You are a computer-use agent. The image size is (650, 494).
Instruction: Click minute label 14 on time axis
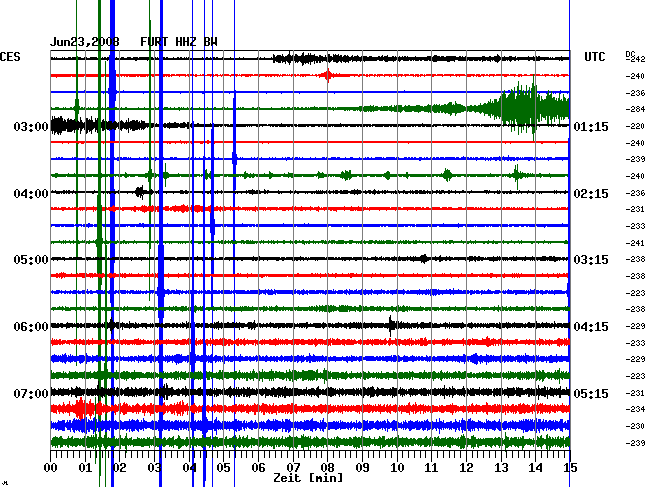click(535, 468)
